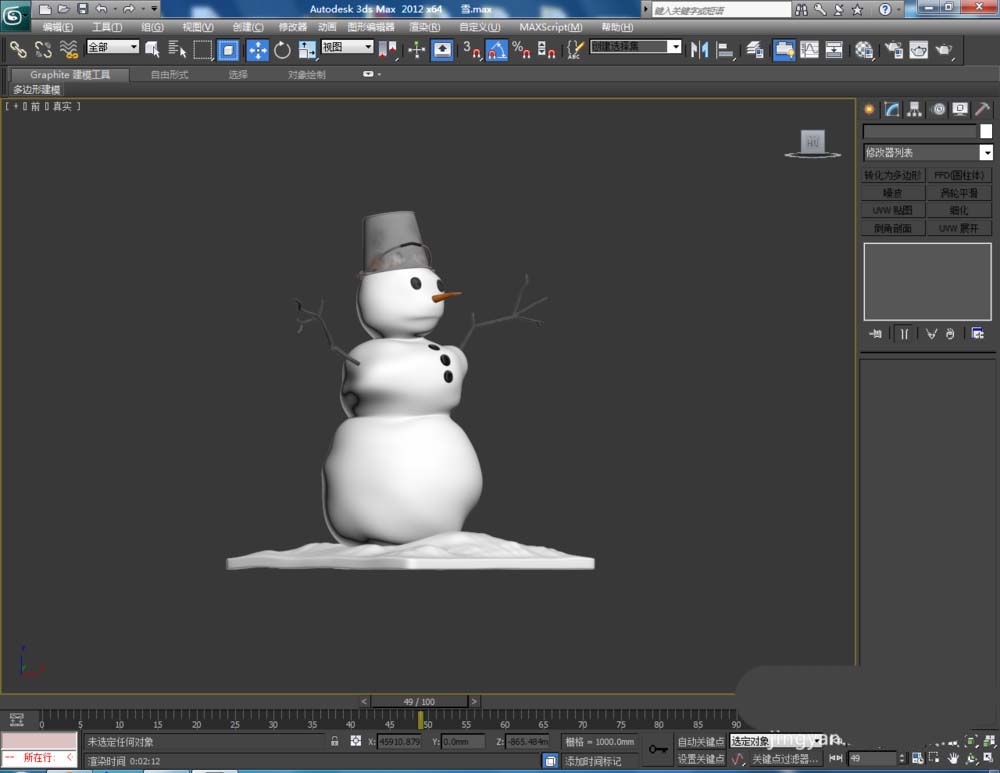Image resolution: width=1000 pixels, height=773 pixels.
Task: Toggle the Spinner Snap button
Action: [546, 50]
